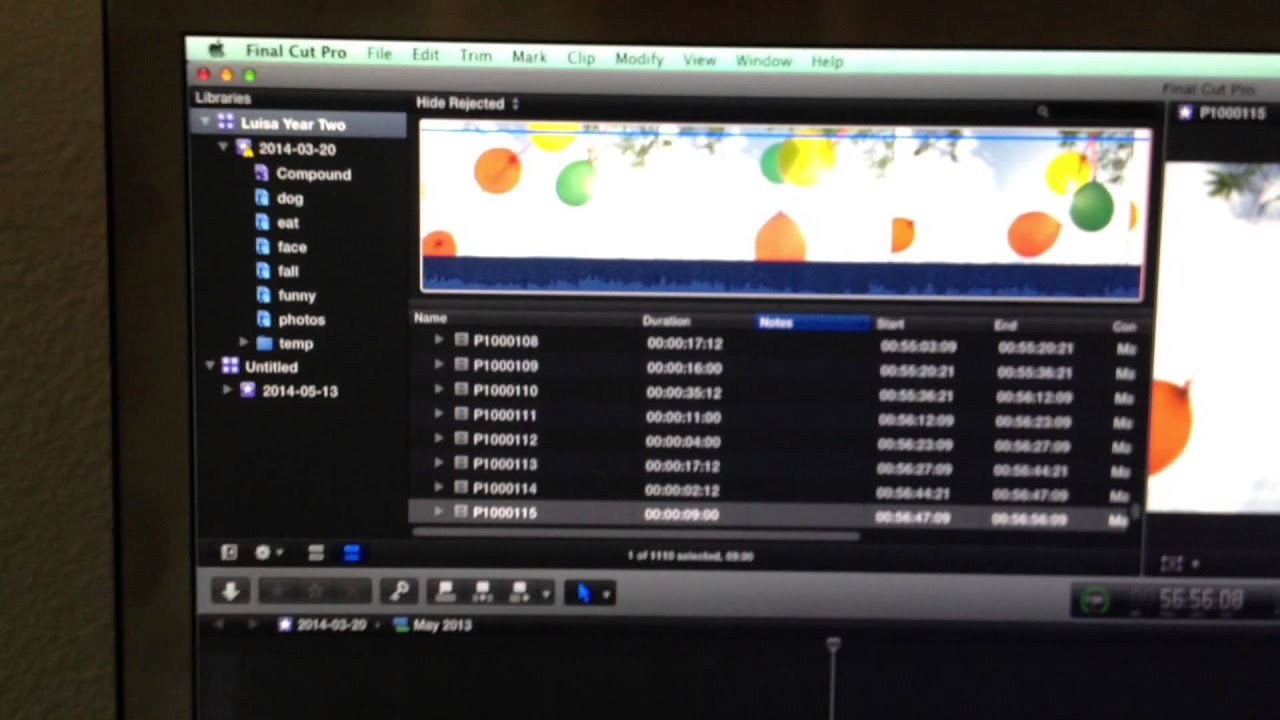Open the Hide Rejected filter dropdown
The image size is (1280, 720).
[x=468, y=103]
